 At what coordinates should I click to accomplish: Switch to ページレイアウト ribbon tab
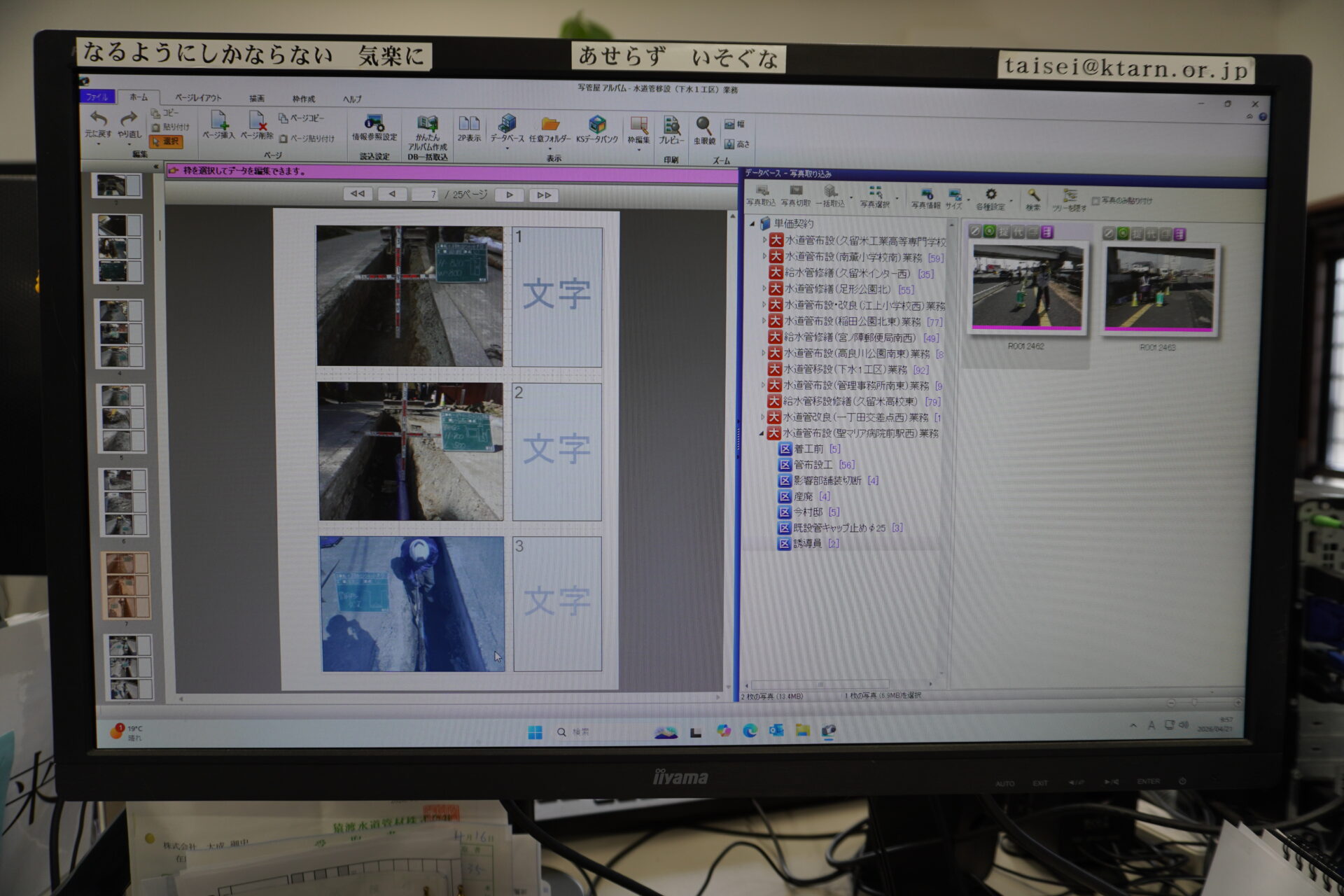tap(198, 98)
